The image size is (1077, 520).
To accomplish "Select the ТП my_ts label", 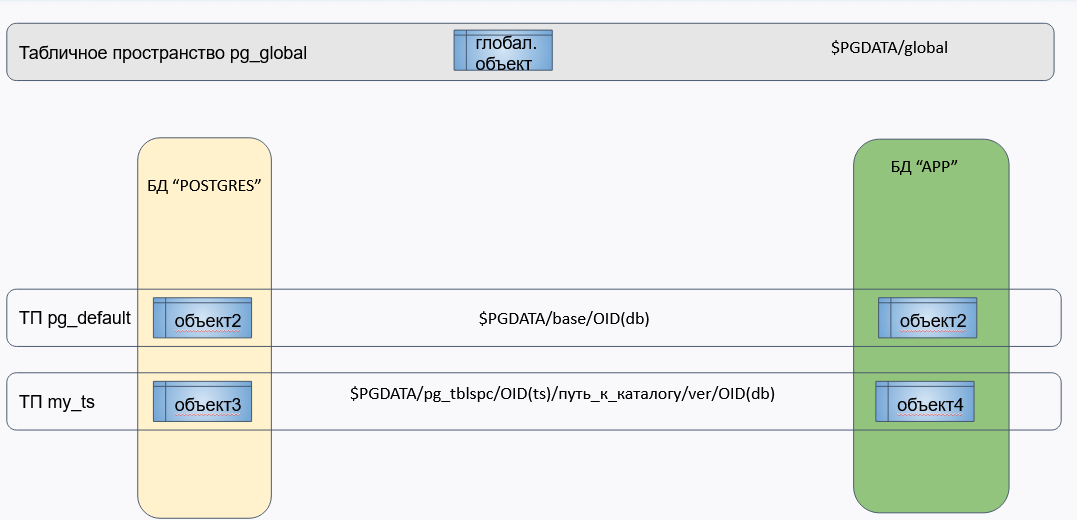I will point(57,402).
